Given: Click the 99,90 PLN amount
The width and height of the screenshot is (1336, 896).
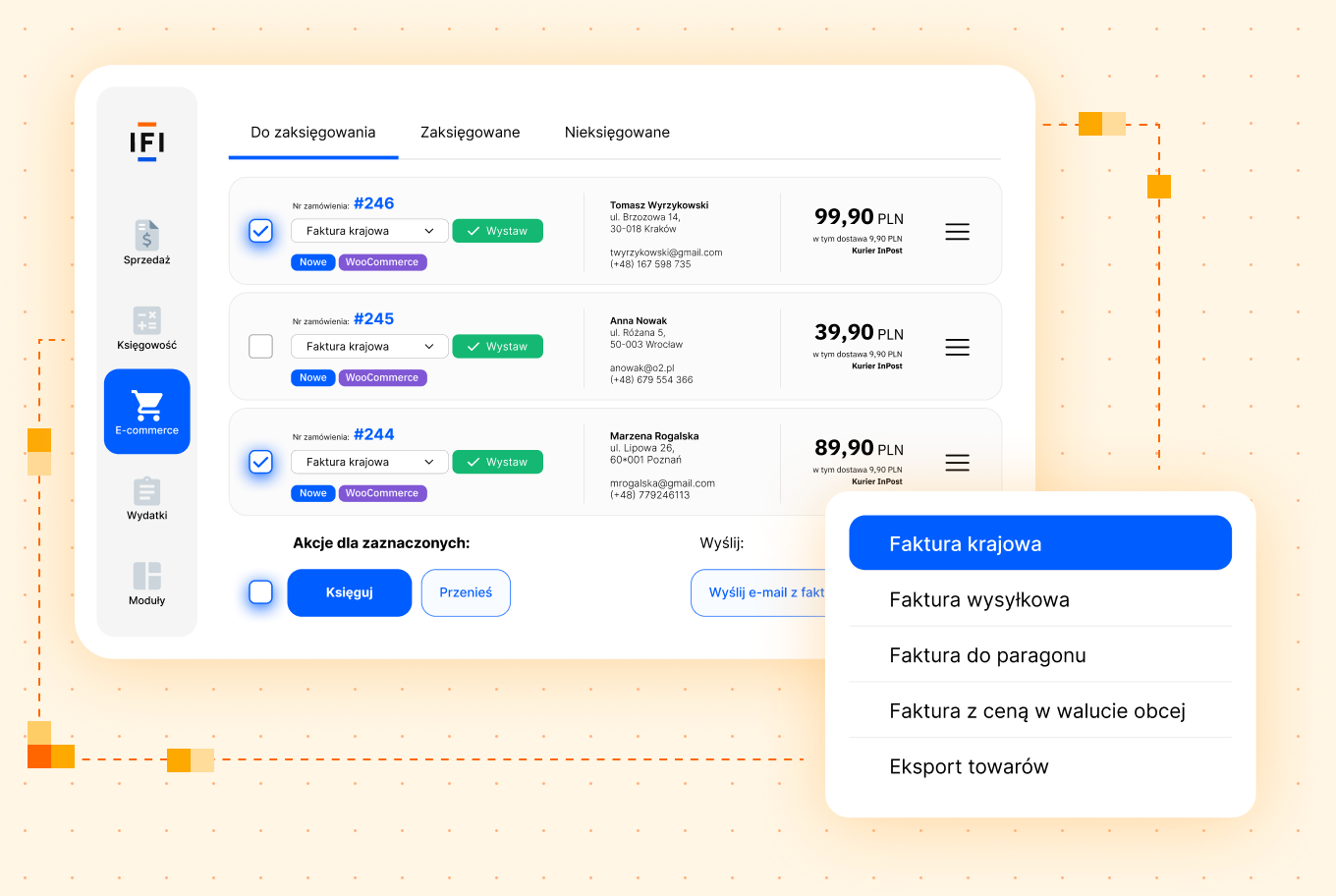Looking at the screenshot, I should 859,217.
